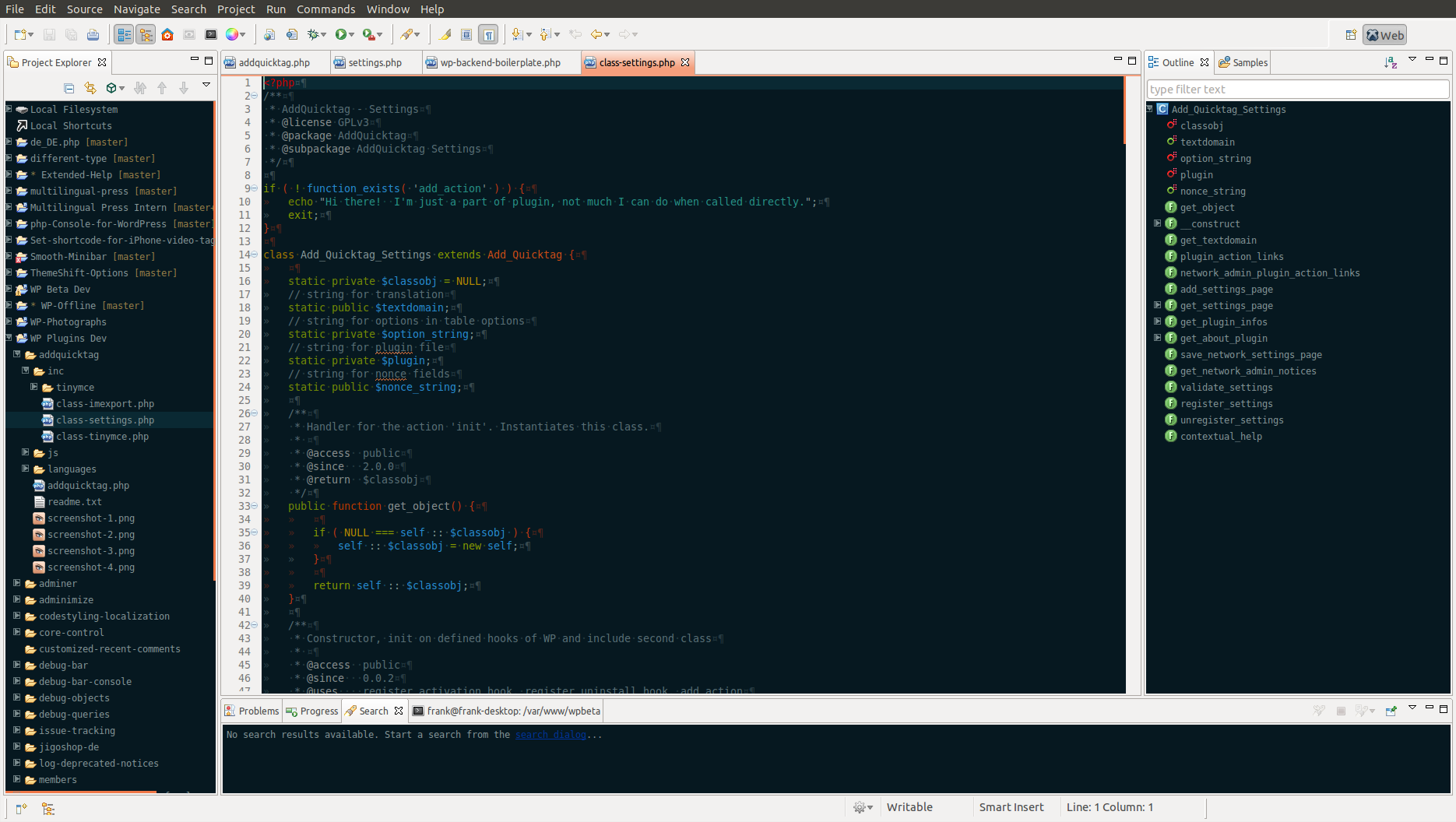Click the Pin search view icon
This screenshot has height=822, width=1456.
[1391, 711]
